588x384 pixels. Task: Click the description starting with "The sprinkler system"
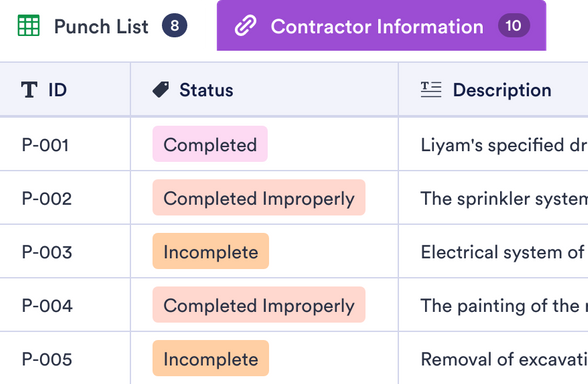[x=504, y=198]
